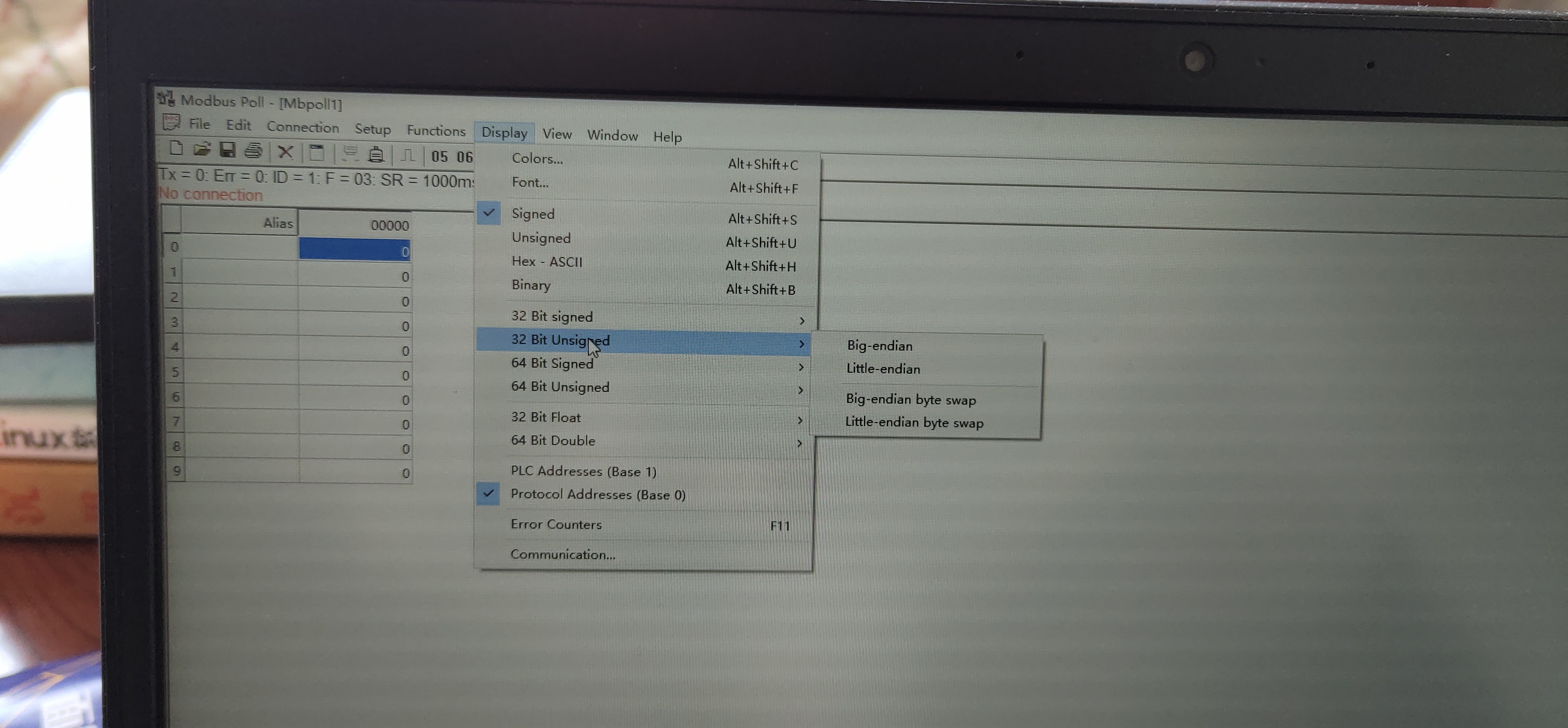
Task: Switch to PLC Addresses (Base 1)
Action: 583,471
